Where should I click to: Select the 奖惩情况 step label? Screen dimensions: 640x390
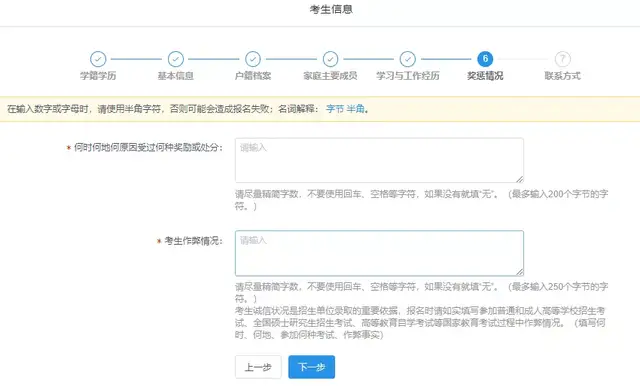(485, 76)
